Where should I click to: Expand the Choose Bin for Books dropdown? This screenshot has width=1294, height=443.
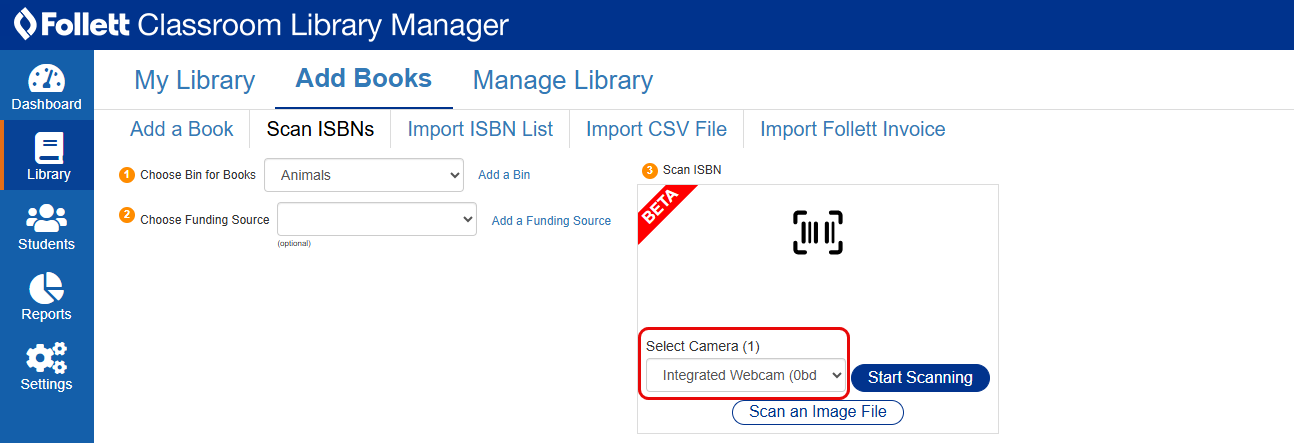tap(364, 175)
